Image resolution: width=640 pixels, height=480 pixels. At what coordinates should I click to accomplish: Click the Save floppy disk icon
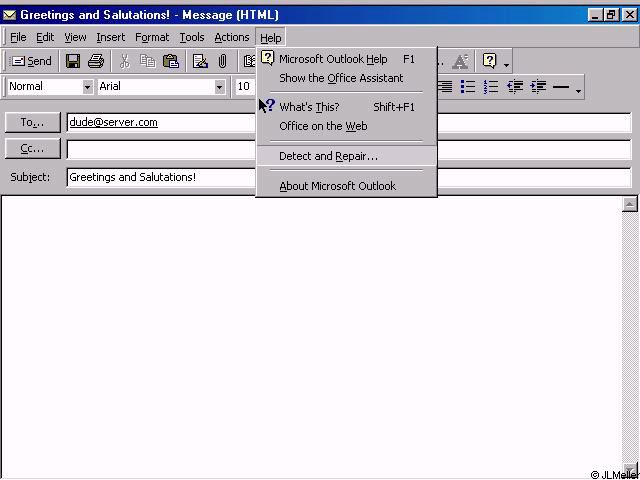pyautogui.click(x=73, y=61)
